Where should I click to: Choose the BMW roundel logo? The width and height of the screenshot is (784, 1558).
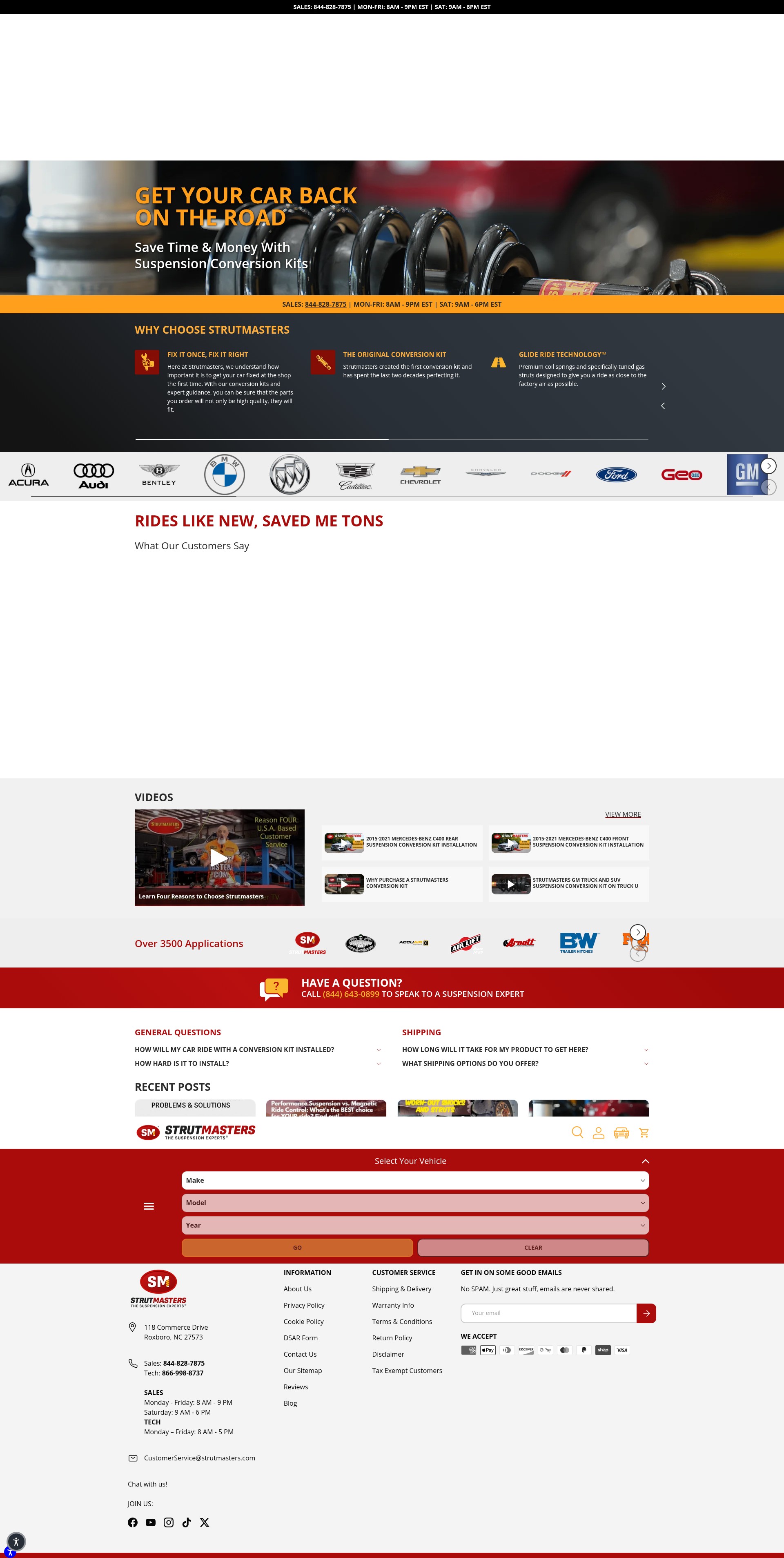(x=225, y=475)
